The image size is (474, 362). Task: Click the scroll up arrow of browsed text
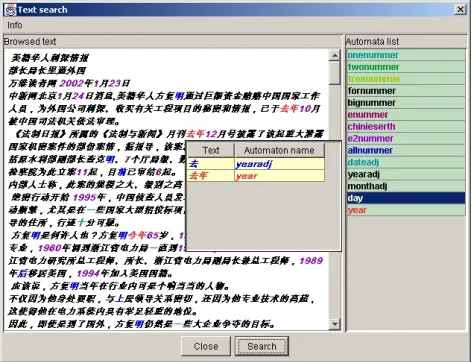coord(334,55)
